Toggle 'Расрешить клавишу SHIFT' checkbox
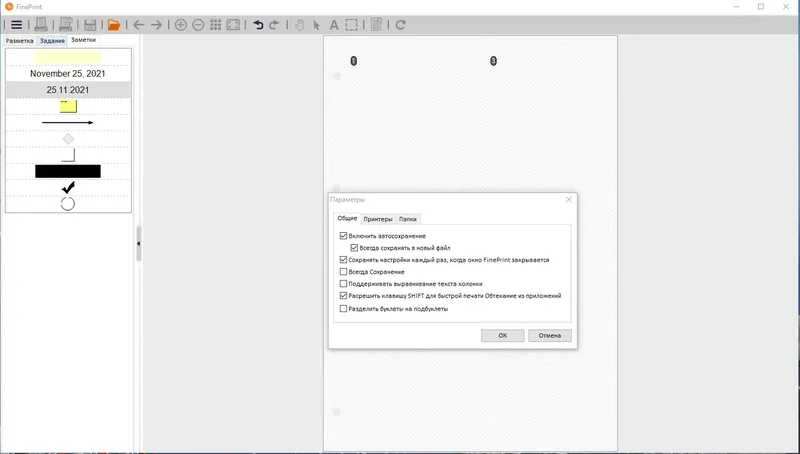800x454 pixels. tap(343, 295)
